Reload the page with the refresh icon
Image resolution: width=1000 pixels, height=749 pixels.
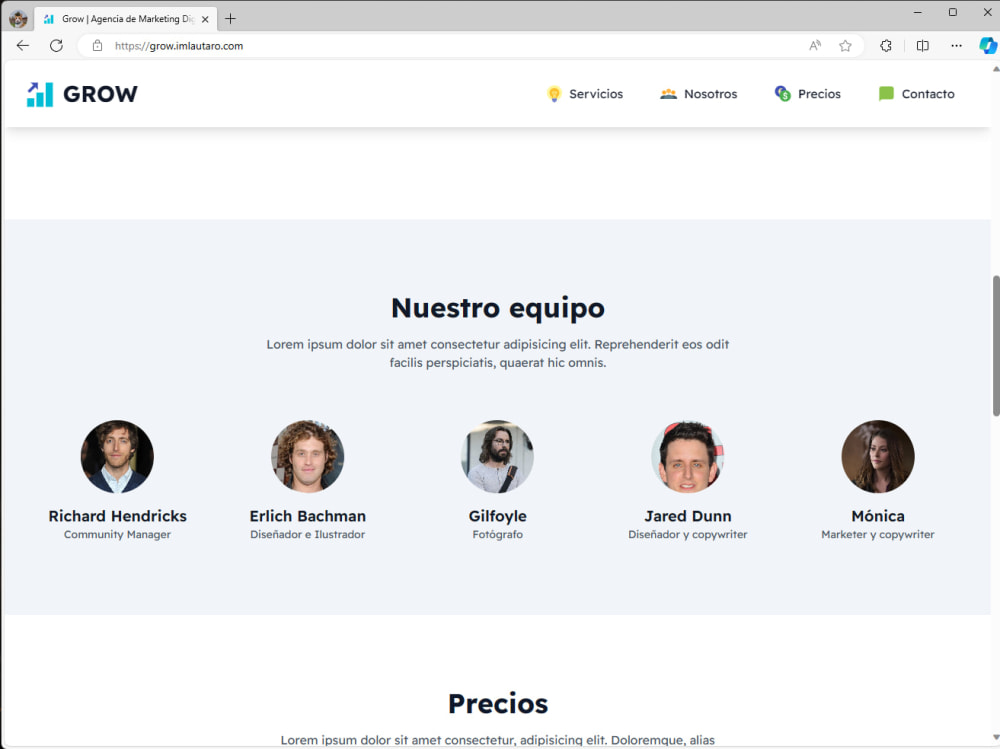56,46
